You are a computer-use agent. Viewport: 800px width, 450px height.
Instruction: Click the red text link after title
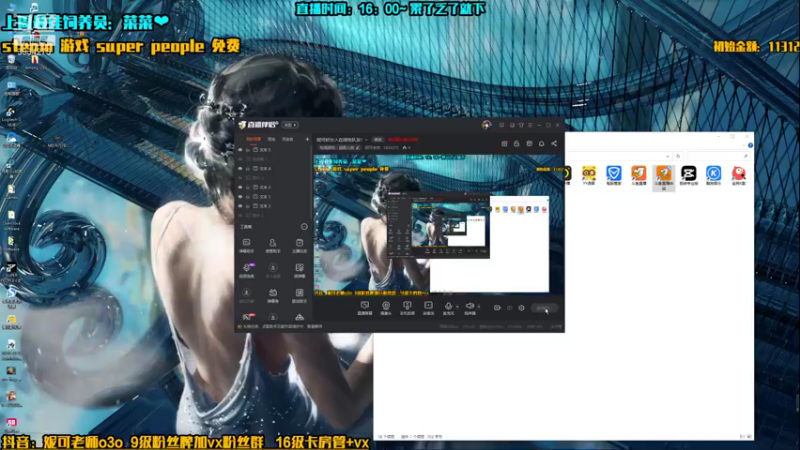(403, 139)
